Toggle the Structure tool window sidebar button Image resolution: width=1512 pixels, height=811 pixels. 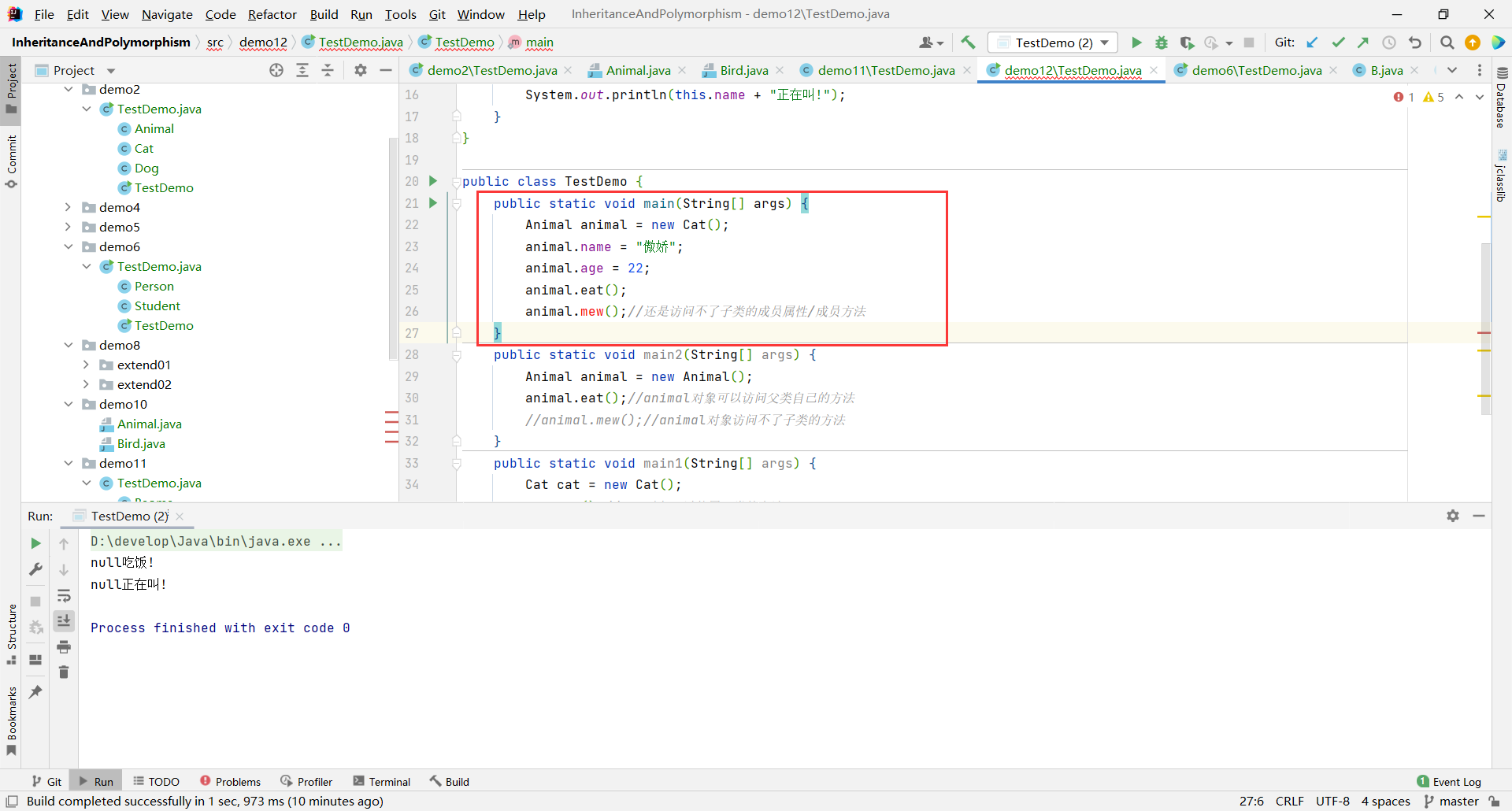pyautogui.click(x=11, y=634)
